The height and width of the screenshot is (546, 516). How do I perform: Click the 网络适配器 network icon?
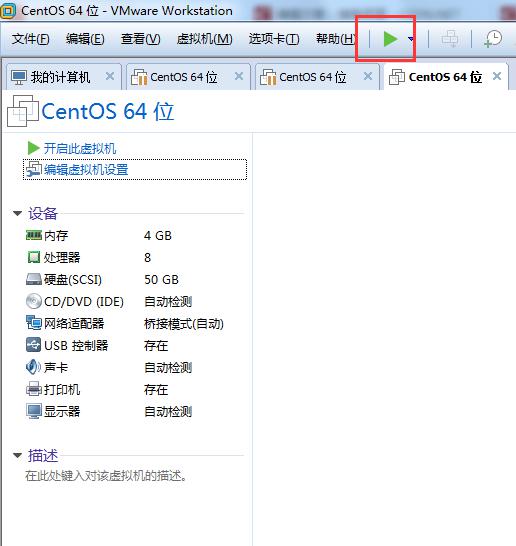tap(34, 323)
